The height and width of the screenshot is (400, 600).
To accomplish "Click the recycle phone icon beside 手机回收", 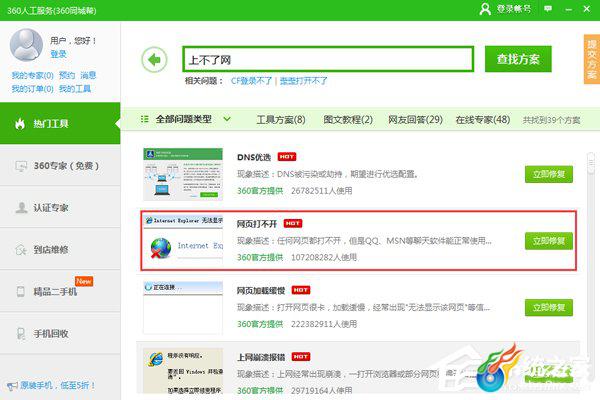I will pos(21,333).
